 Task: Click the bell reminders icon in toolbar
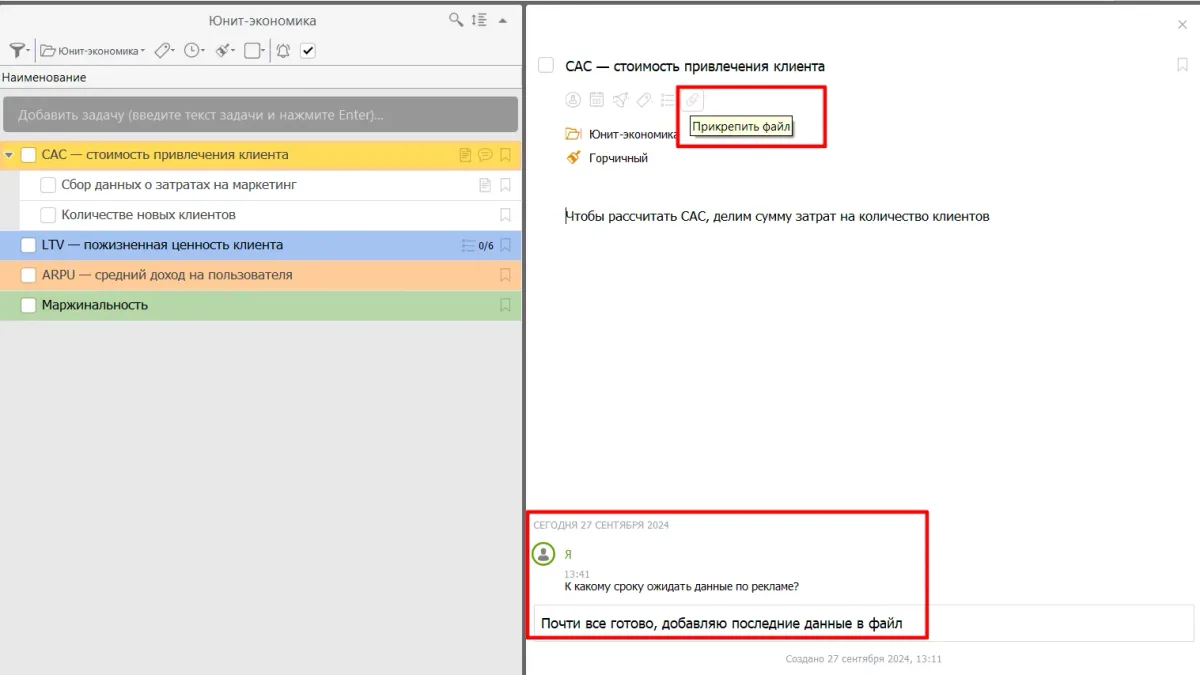283,51
